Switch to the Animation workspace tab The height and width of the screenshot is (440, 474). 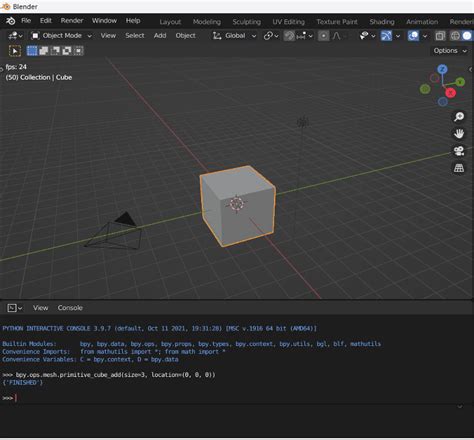pyautogui.click(x=422, y=22)
